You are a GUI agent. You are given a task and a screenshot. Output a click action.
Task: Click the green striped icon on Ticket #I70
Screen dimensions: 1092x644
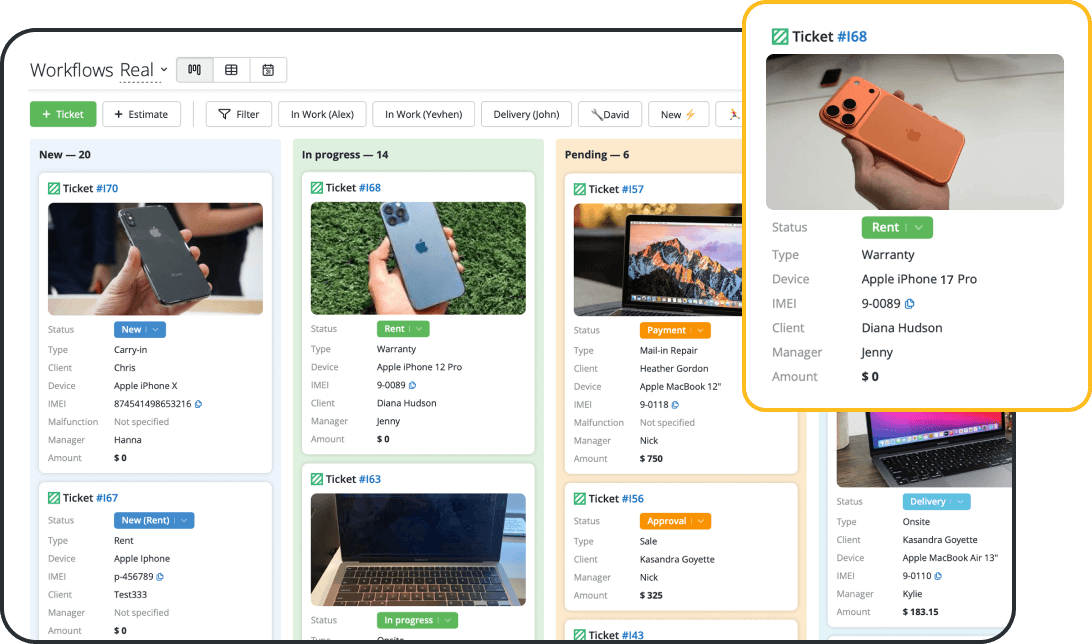[54, 188]
